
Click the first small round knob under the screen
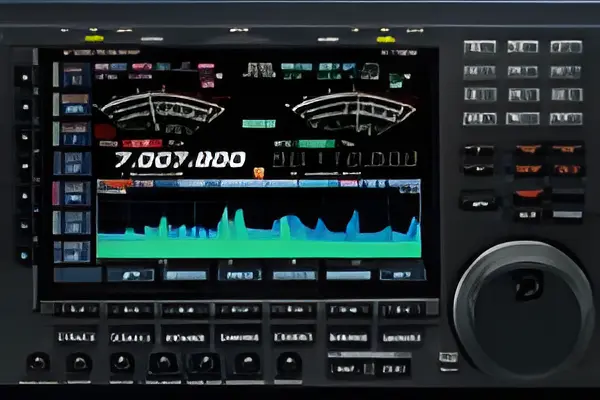tap(38, 363)
